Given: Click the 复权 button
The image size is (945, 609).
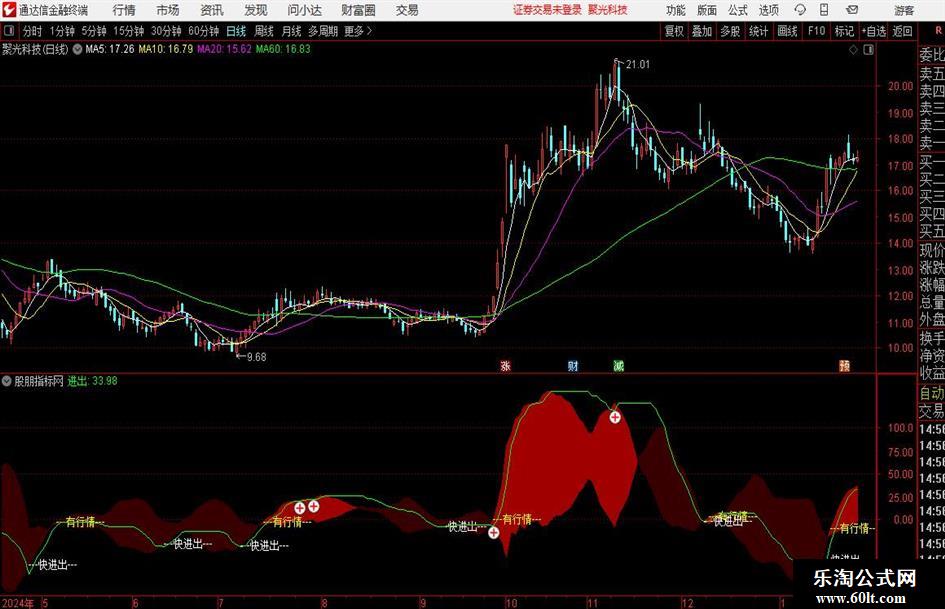Looking at the screenshot, I should coord(674,31).
